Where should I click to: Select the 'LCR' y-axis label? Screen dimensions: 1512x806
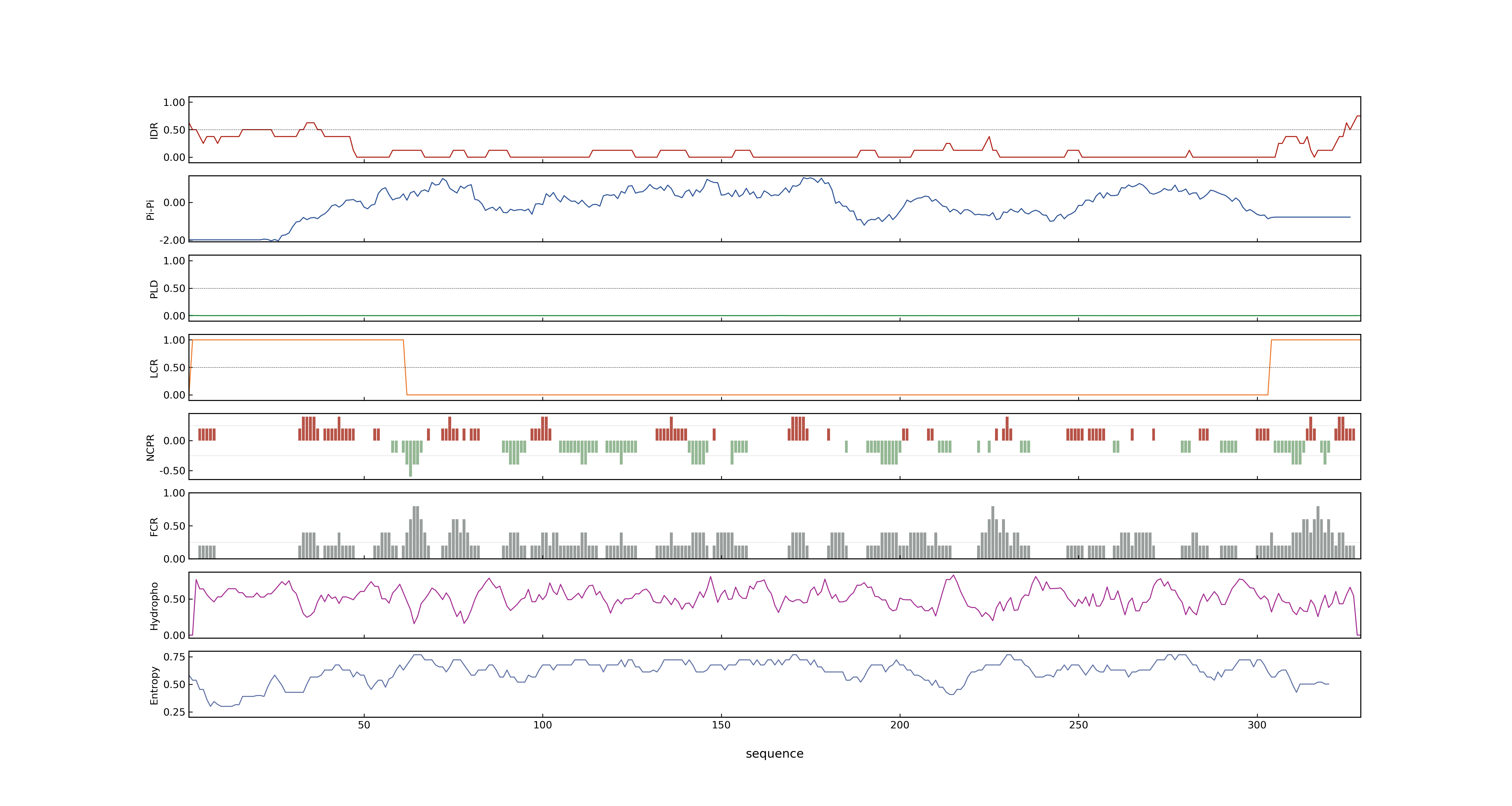[x=154, y=368]
